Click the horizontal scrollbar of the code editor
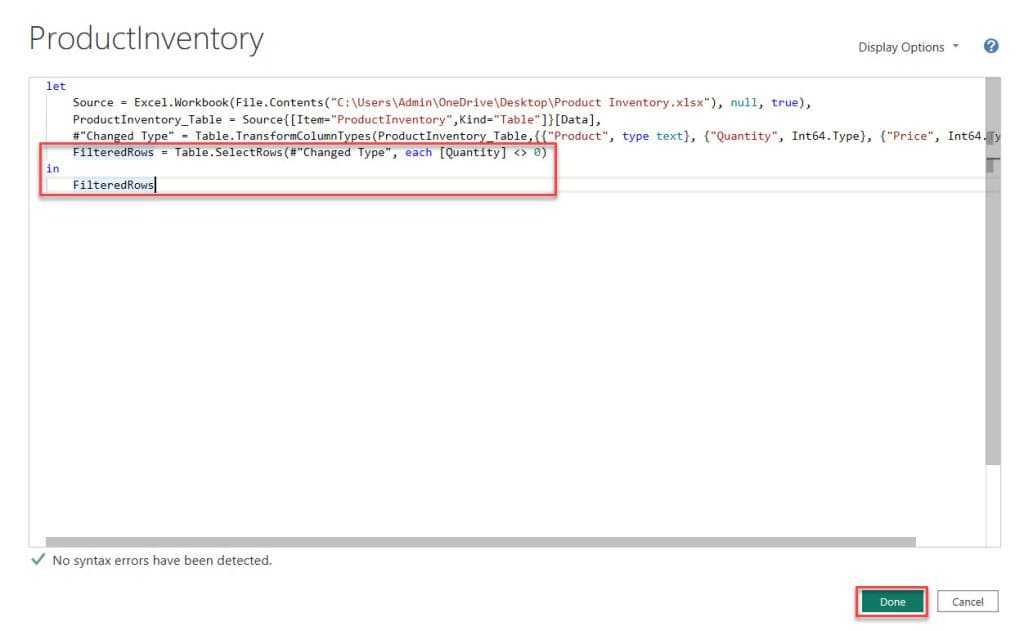Screen dimensions: 1024x631 coord(480,542)
